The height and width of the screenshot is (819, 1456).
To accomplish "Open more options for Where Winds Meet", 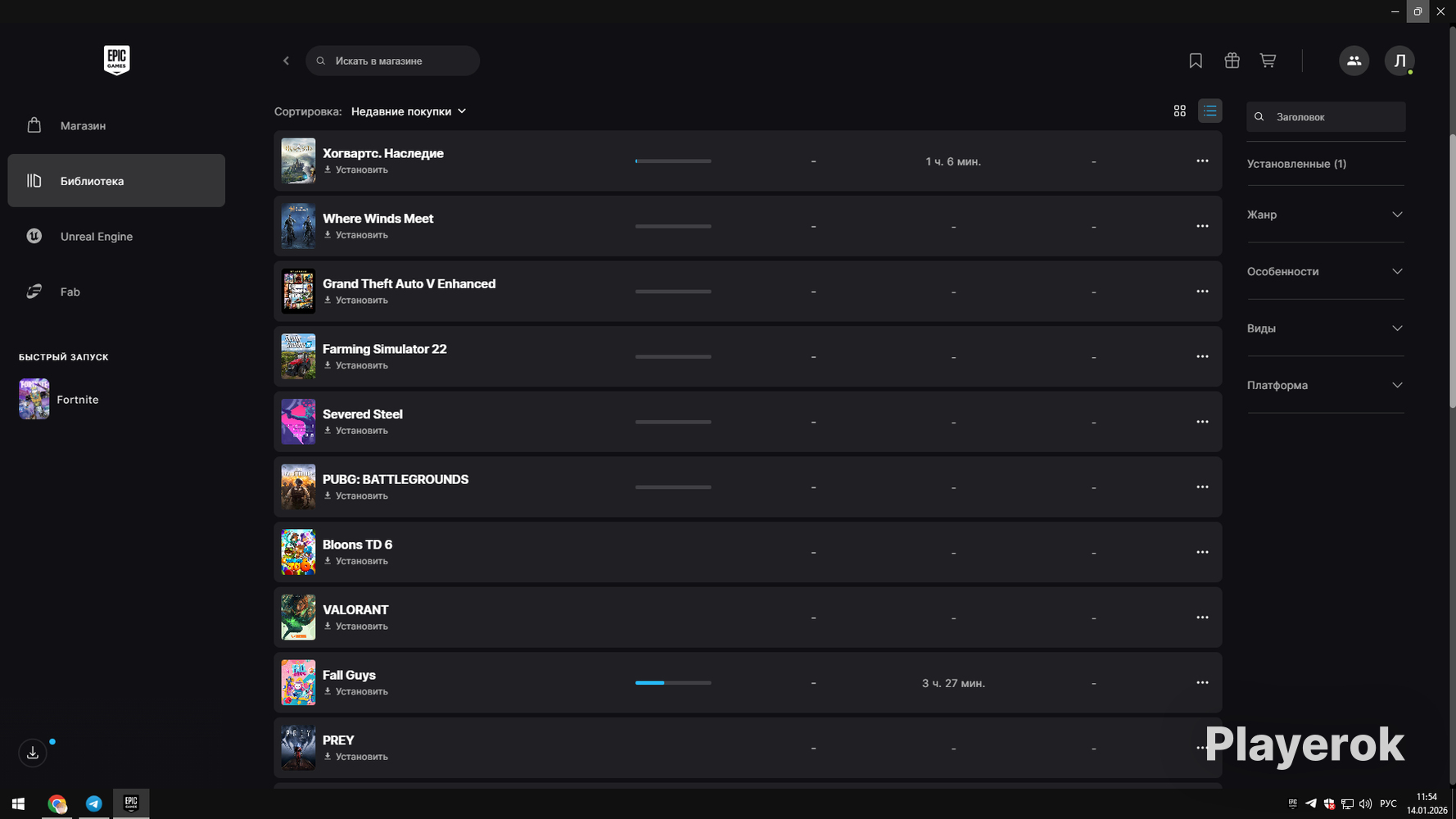I will [x=1202, y=226].
